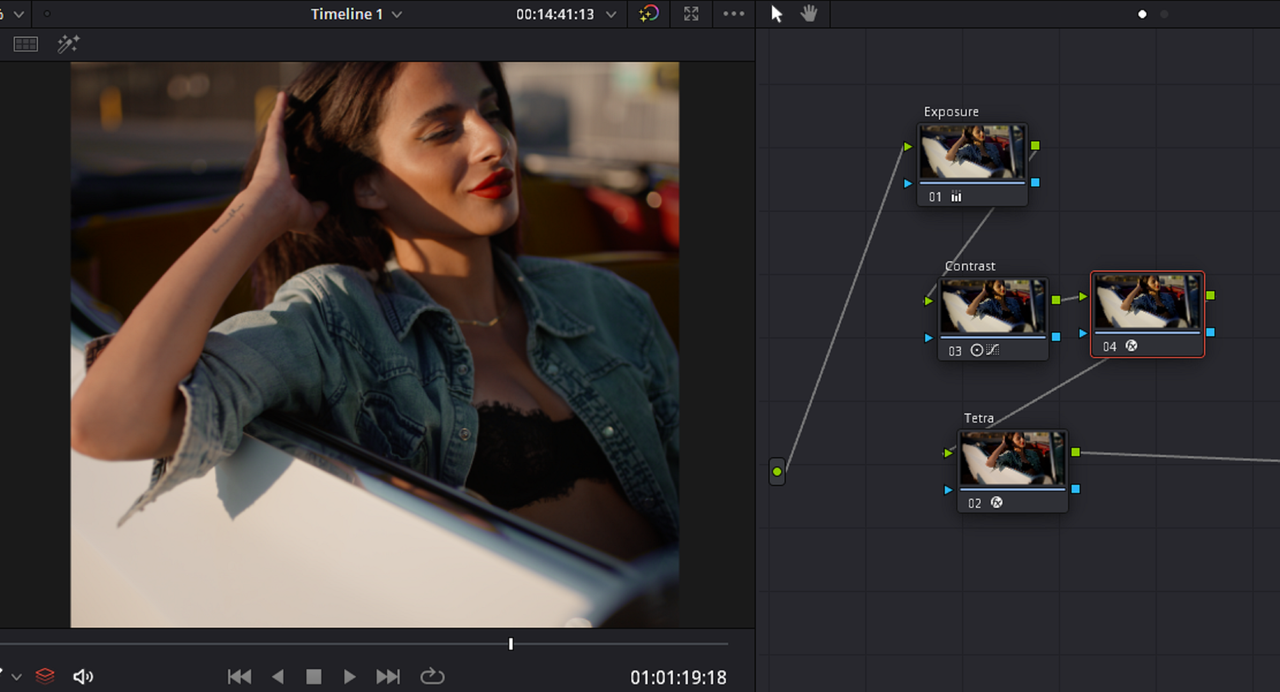Expand viewer to full screen
Viewport: 1280px width, 692px height.
691,14
